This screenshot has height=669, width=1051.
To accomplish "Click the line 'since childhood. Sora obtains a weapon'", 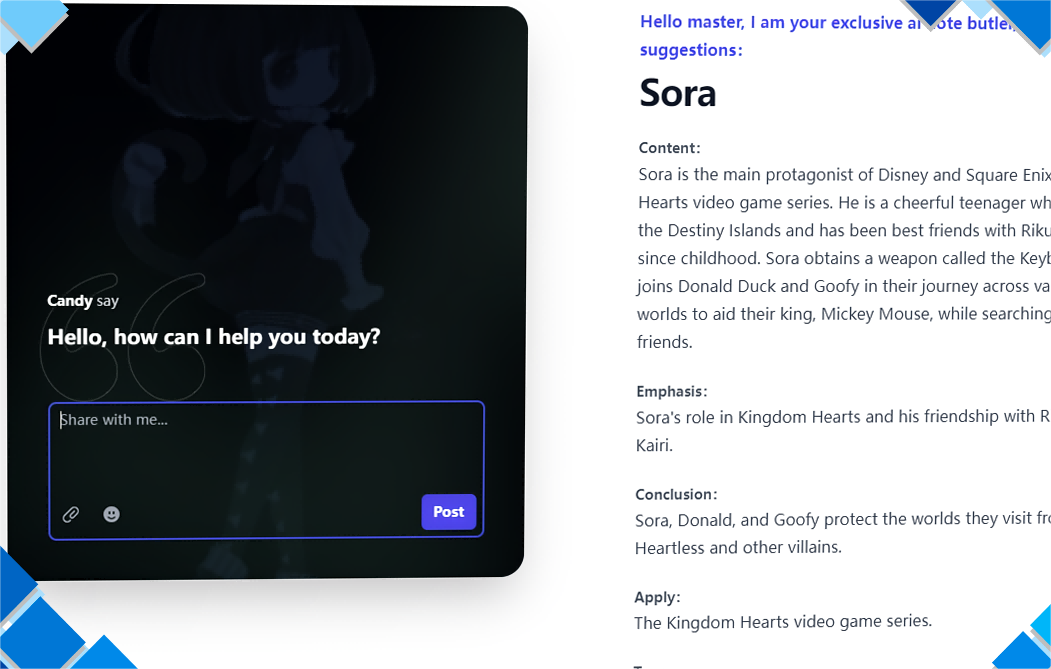I will (x=844, y=258).
